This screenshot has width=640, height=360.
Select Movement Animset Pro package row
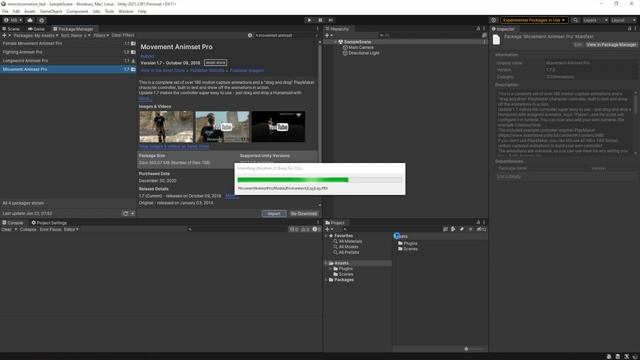click(x=68, y=69)
